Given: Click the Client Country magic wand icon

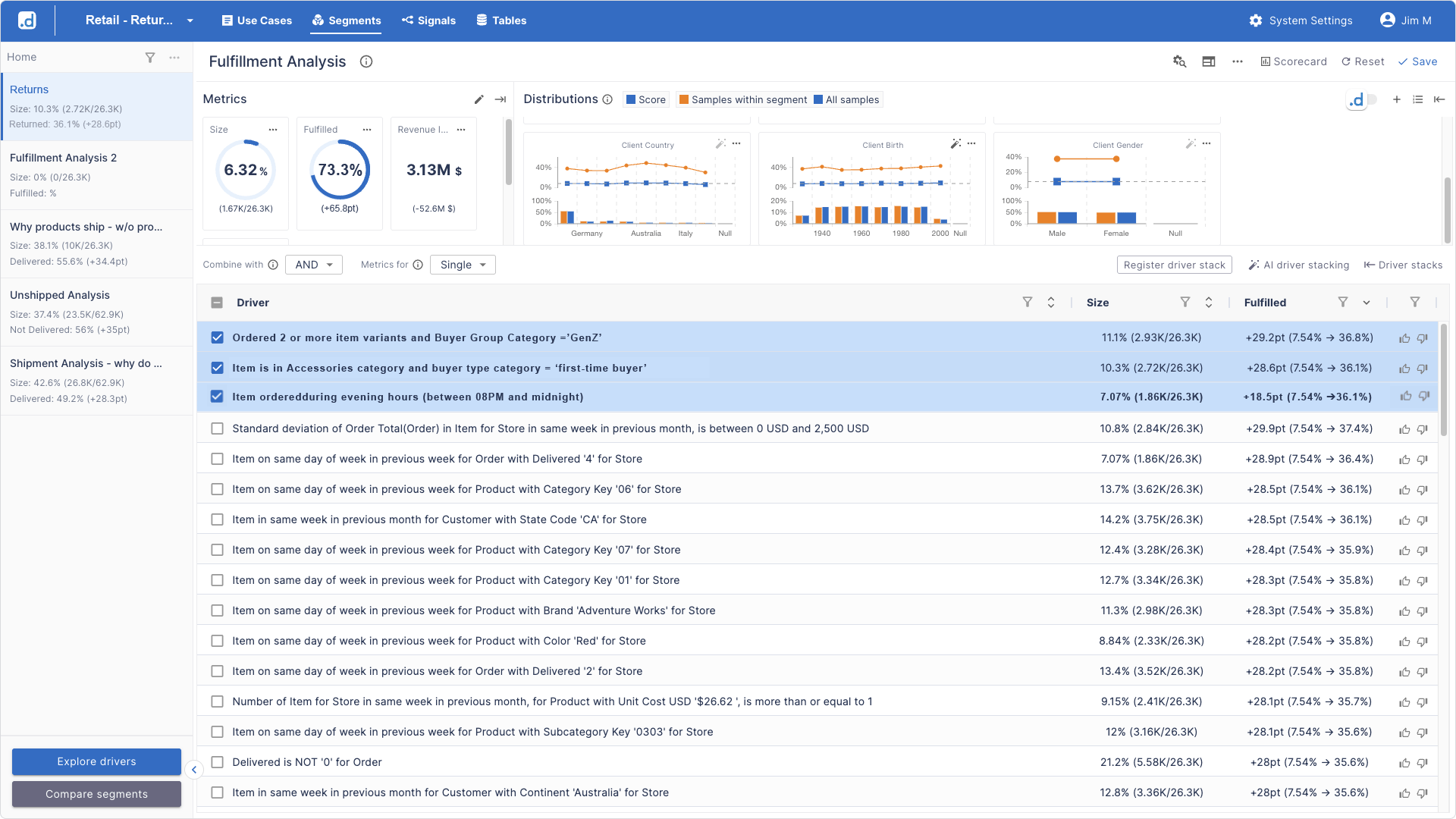Looking at the screenshot, I should click(x=720, y=143).
